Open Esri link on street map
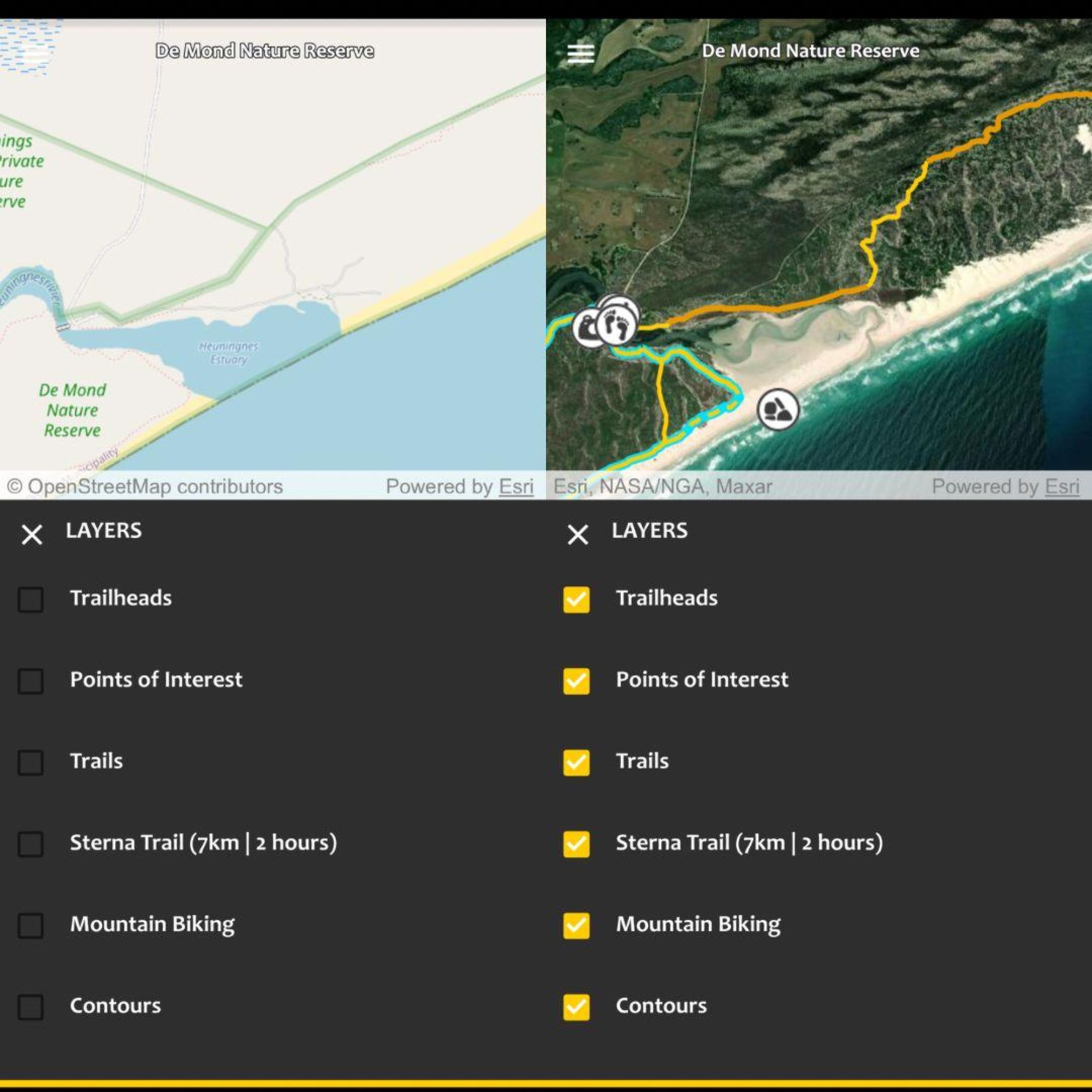Viewport: 1092px width, 1092px height. point(515,486)
